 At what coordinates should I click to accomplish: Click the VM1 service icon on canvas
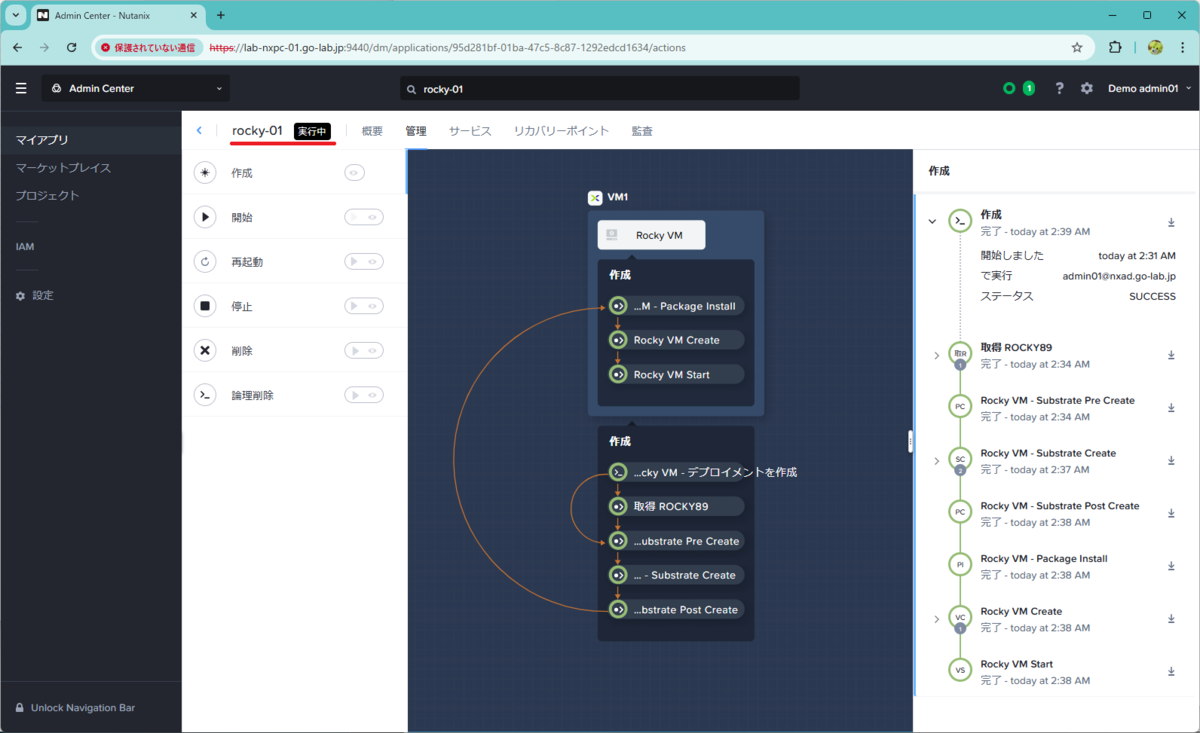pos(595,198)
